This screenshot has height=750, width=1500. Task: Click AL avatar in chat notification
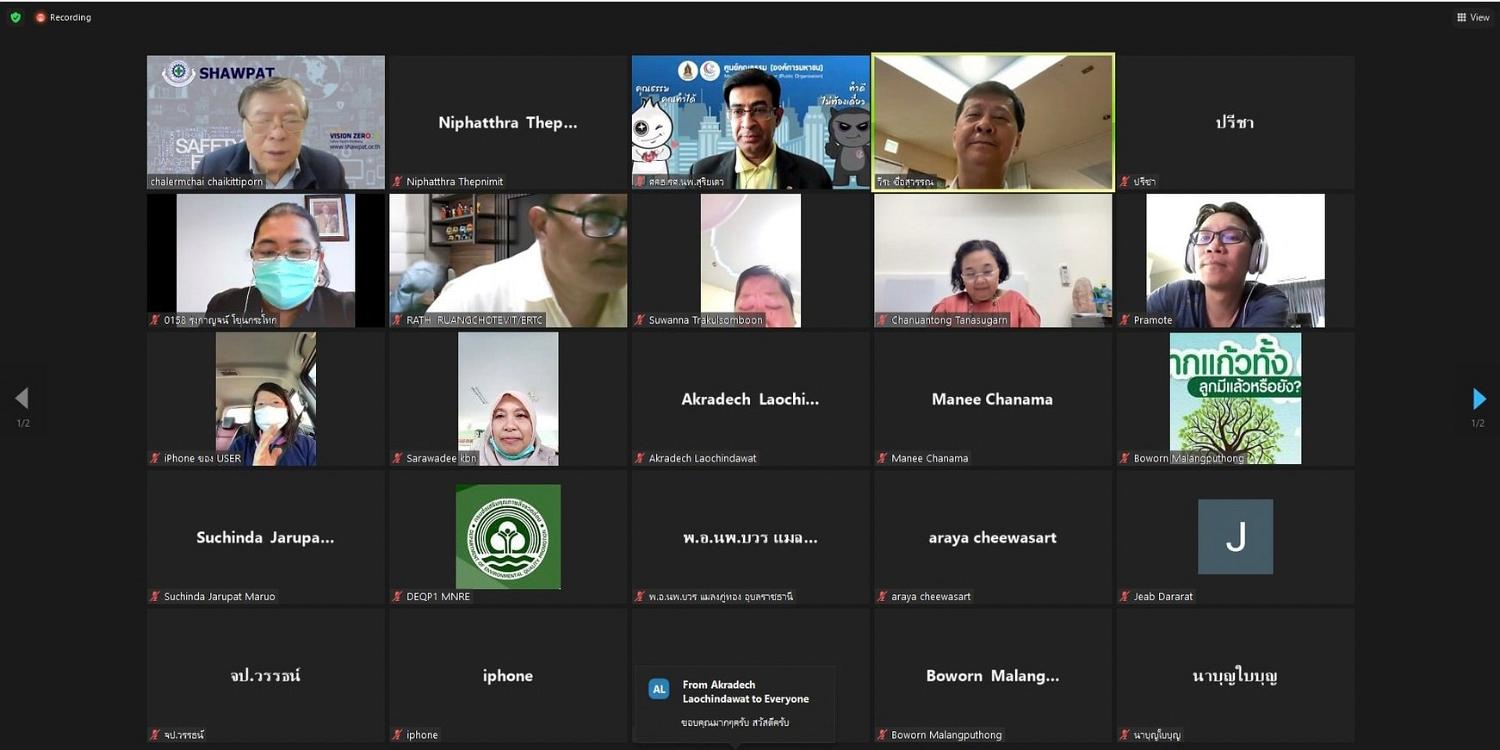tap(659, 689)
